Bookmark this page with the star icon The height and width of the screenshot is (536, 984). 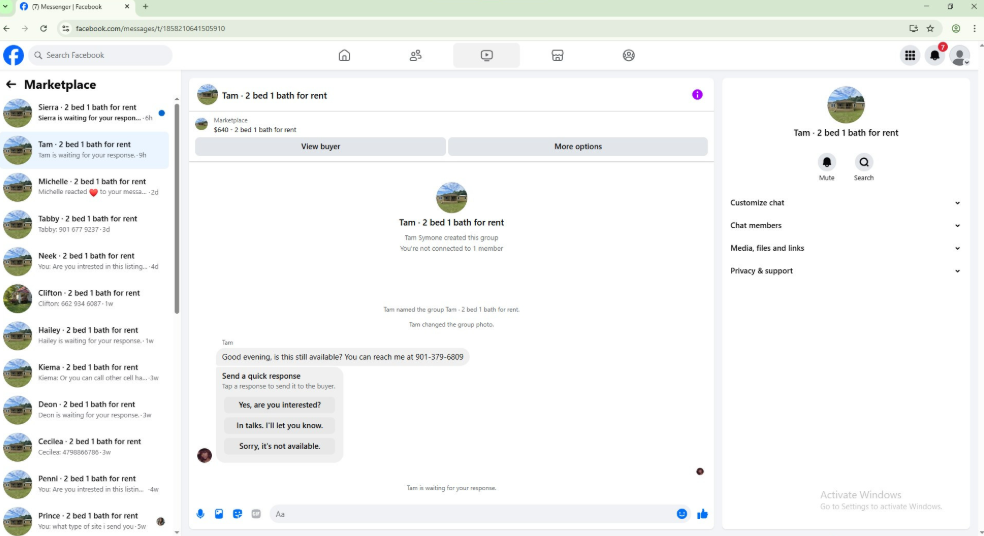point(930,28)
